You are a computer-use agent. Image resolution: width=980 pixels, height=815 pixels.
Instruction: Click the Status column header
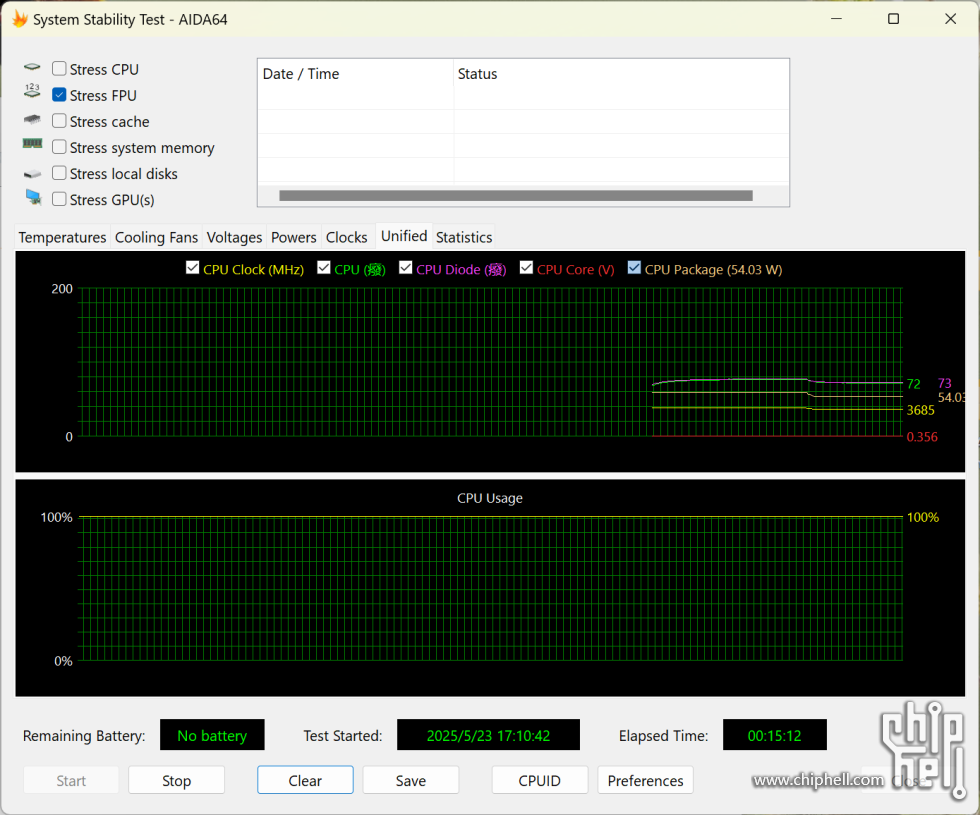point(621,74)
